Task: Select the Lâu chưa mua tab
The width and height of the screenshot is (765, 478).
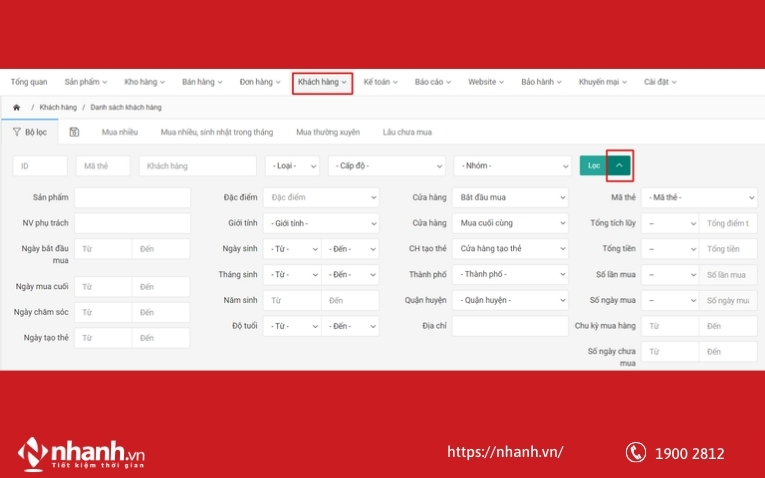Action: pos(407,132)
